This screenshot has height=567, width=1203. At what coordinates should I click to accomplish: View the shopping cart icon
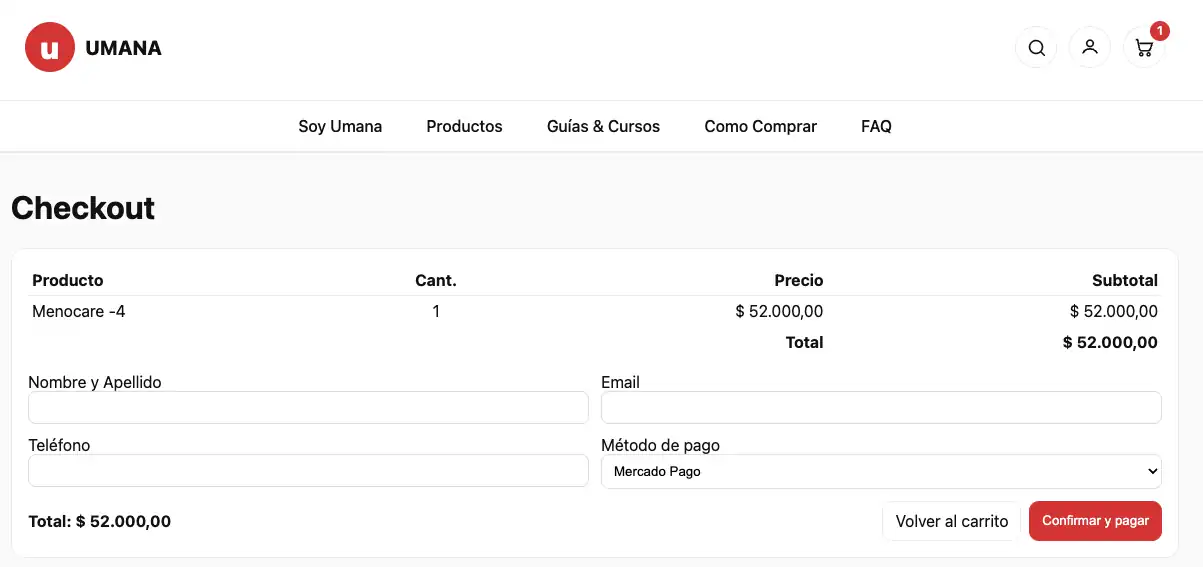pos(1144,48)
